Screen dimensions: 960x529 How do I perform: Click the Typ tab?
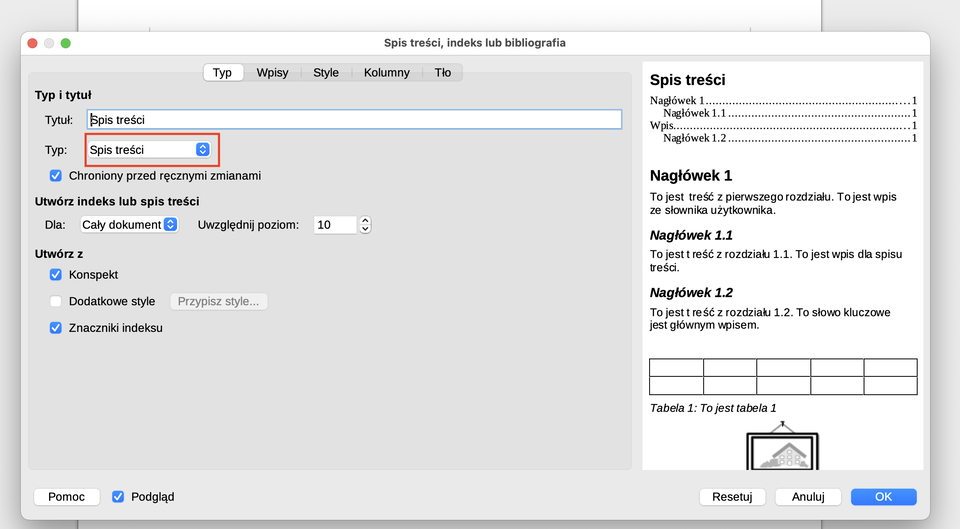(x=222, y=73)
